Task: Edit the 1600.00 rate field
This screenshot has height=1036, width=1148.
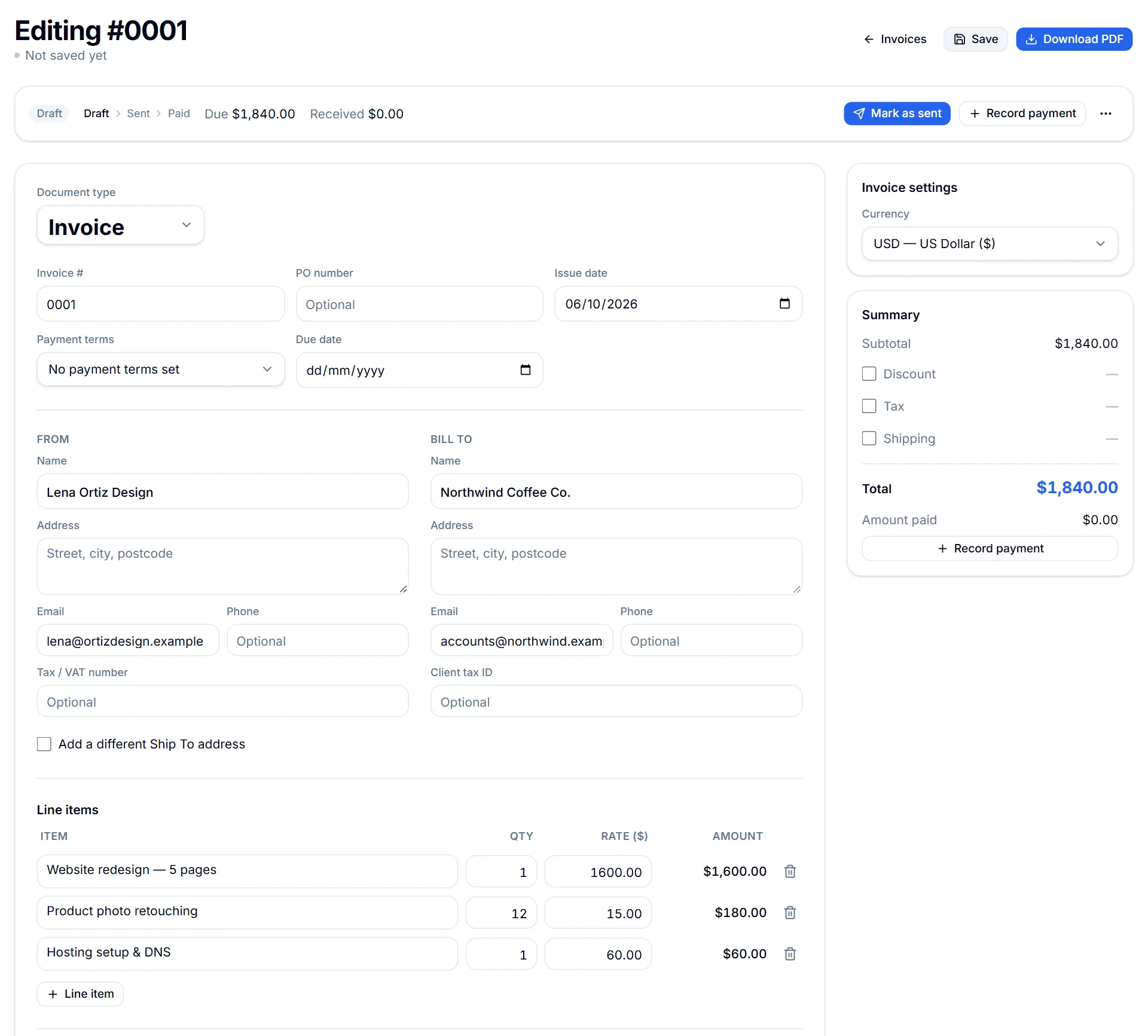Action: (x=598, y=872)
